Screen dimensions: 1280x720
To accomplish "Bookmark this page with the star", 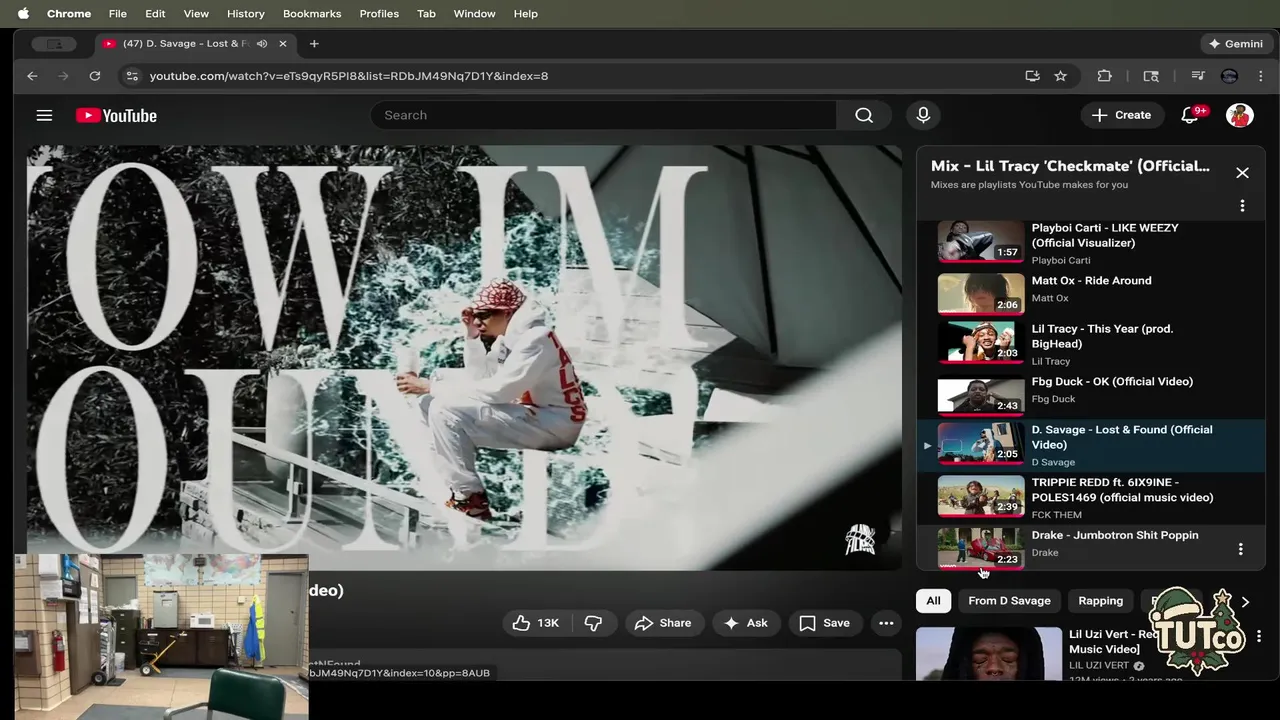I will [x=1060, y=76].
